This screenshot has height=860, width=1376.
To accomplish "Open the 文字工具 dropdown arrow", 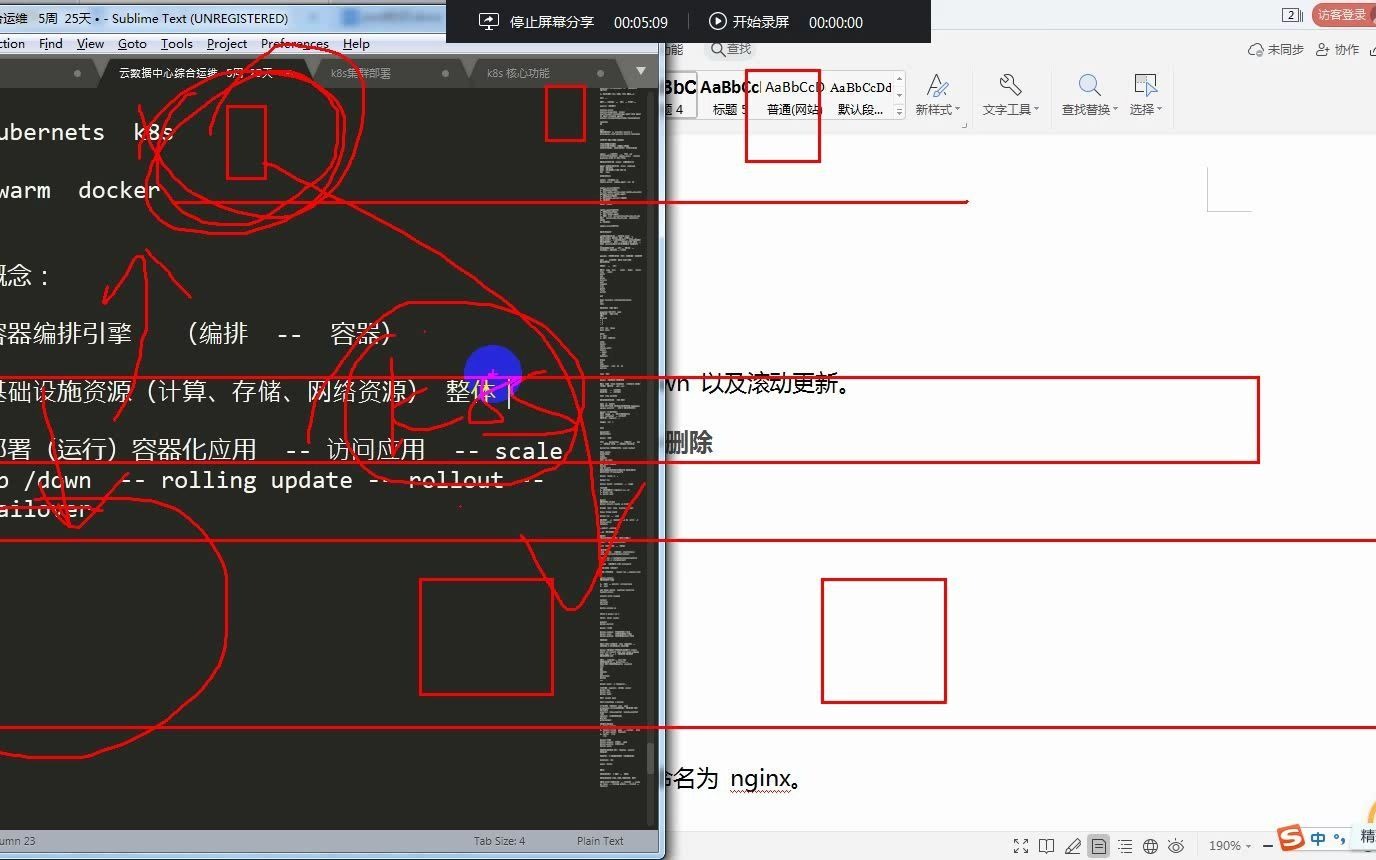I will [1037, 110].
